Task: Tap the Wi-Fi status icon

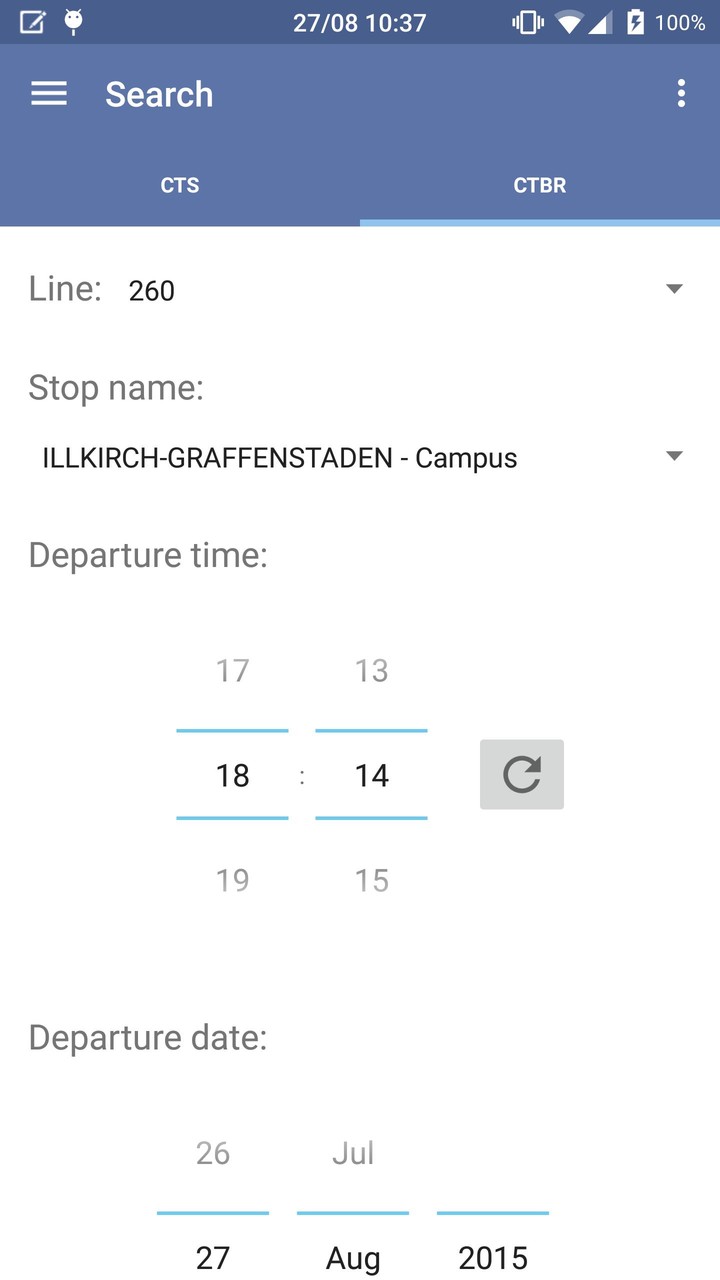Action: click(x=569, y=22)
